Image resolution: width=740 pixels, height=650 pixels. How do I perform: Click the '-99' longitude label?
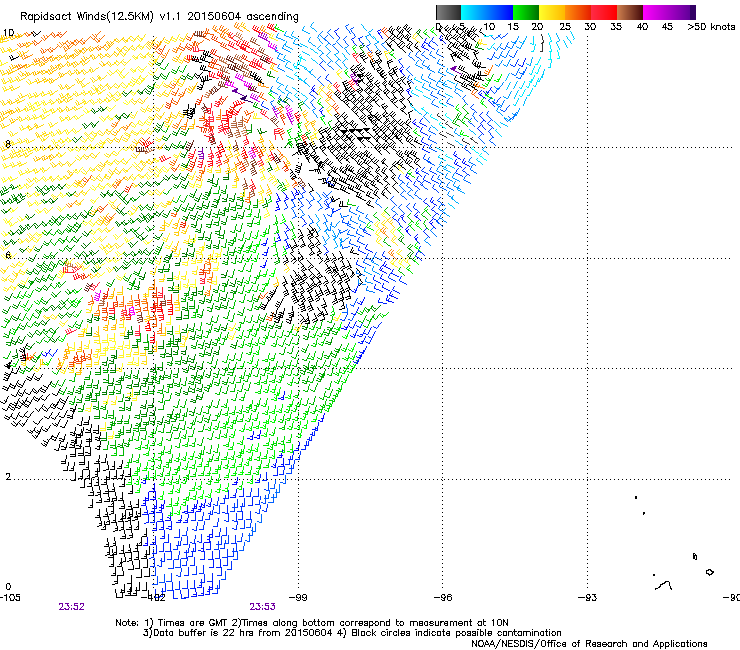tap(298, 598)
